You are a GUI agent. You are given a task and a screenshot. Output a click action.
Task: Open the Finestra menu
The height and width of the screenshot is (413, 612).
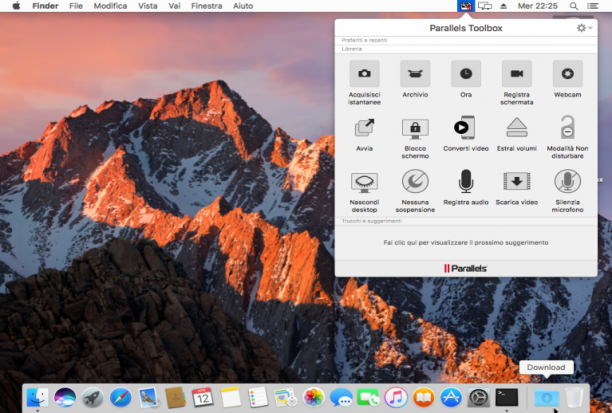click(206, 6)
